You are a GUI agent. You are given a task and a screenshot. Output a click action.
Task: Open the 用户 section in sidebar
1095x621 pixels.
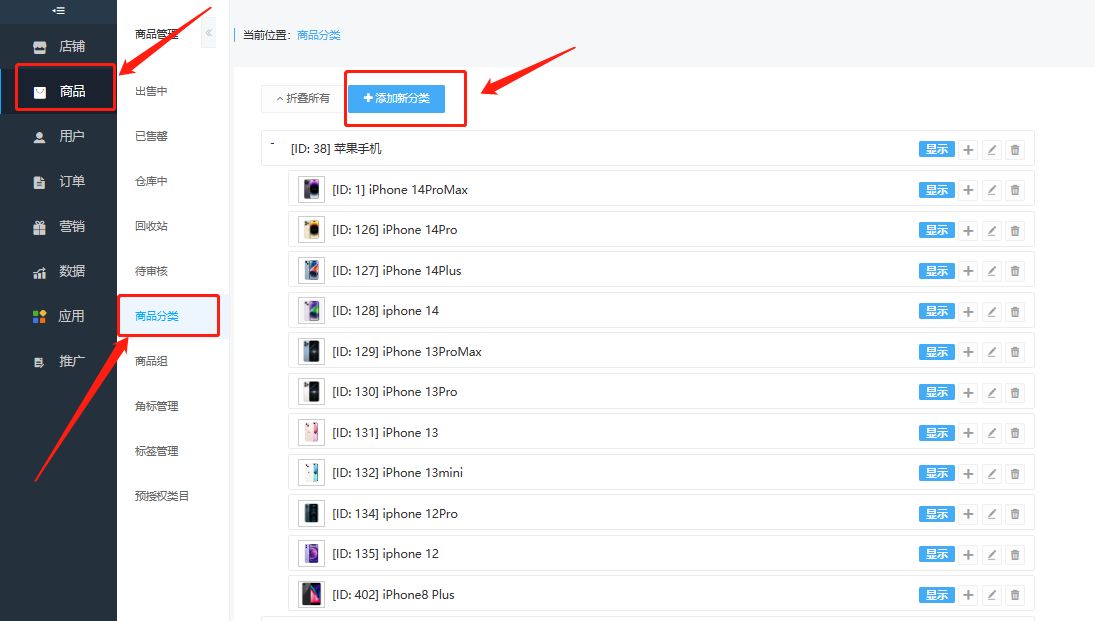tap(59, 136)
